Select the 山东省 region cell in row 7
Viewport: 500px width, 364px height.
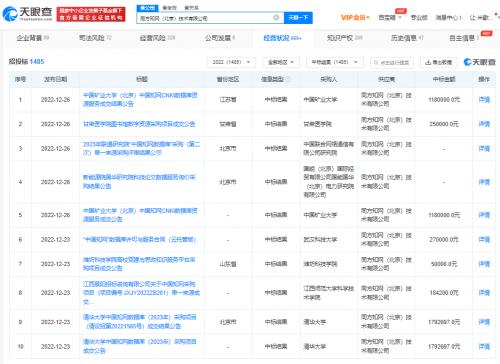[228, 264]
